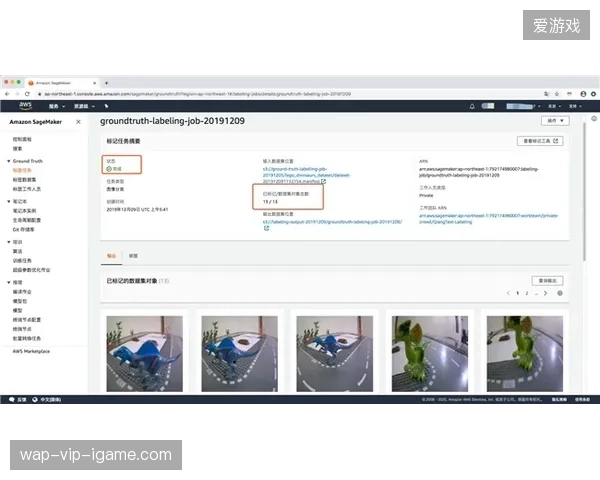Viewport: 600px width, 480px height.
Task: Open the 支持 support dropdown
Action: (575, 106)
